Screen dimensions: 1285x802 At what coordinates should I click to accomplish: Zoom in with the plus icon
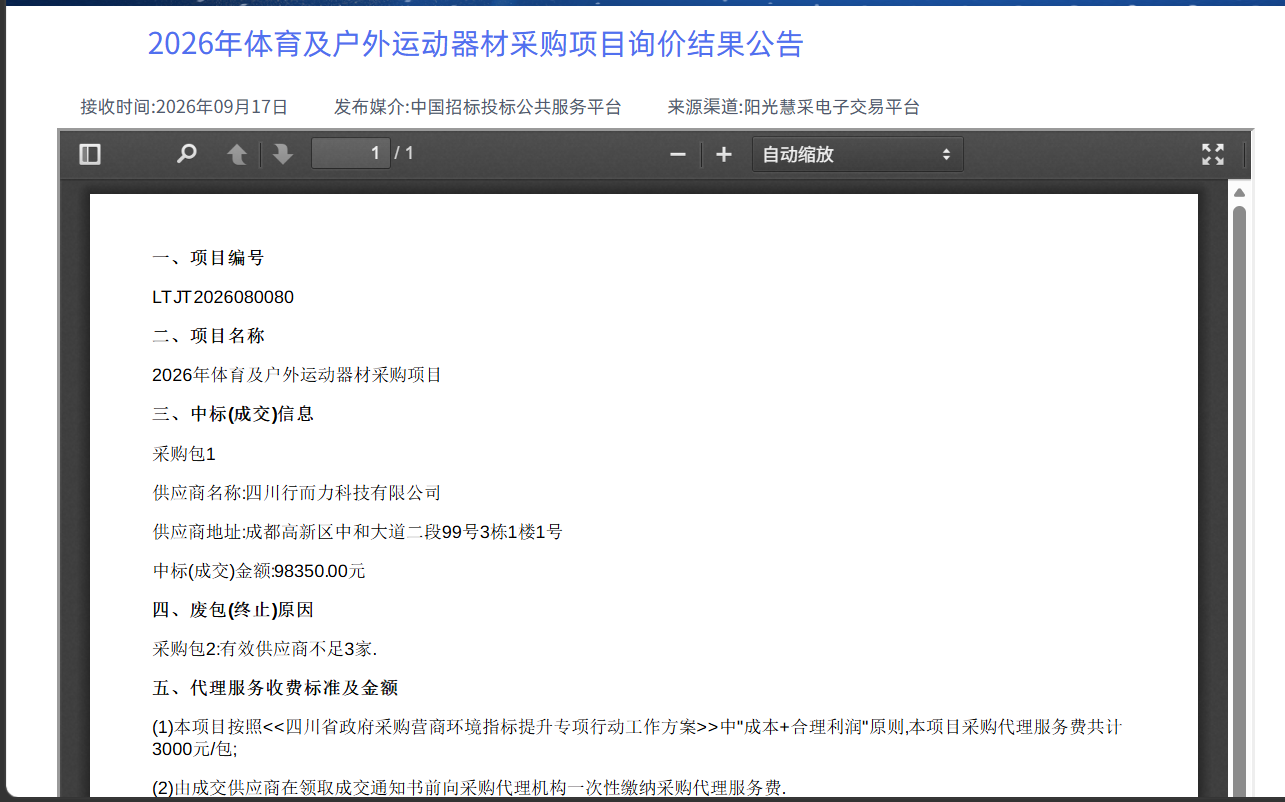pyautogui.click(x=724, y=154)
